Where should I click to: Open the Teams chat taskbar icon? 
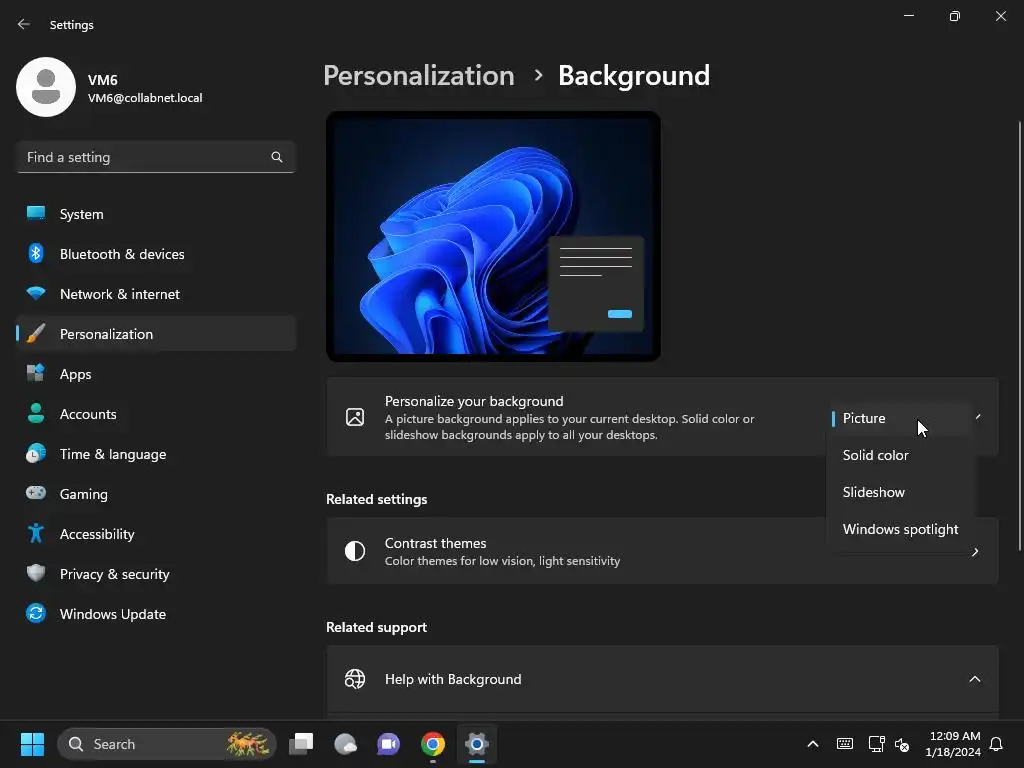(389, 744)
